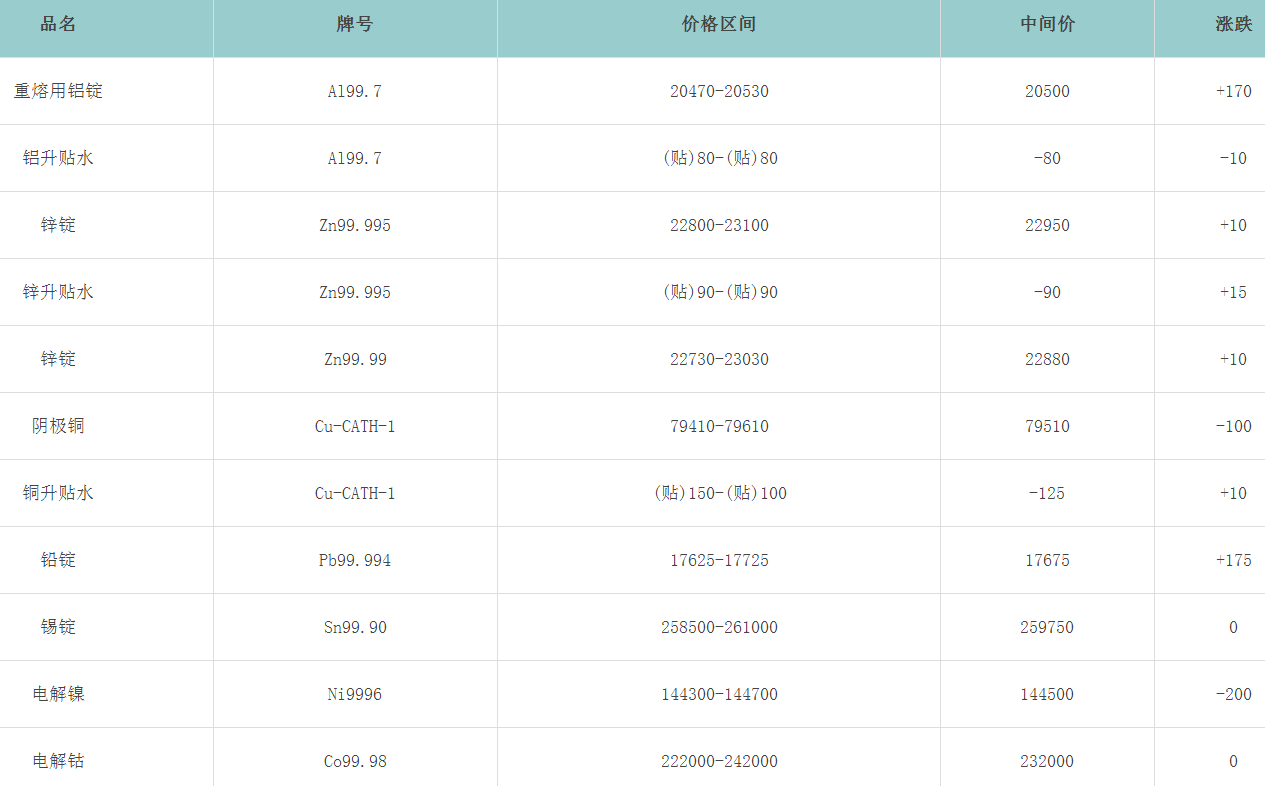
Task: Click the Ni9996 grade cell
Action: click(355, 694)
